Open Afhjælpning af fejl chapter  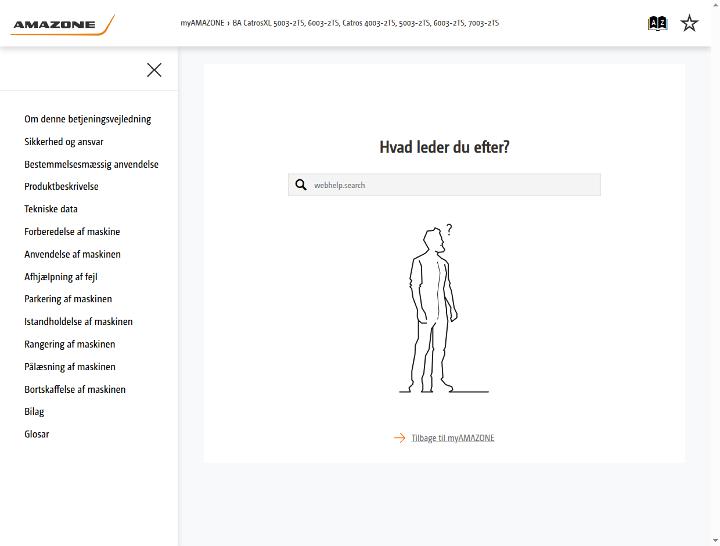pyautogui.click(x=61, y=277)
